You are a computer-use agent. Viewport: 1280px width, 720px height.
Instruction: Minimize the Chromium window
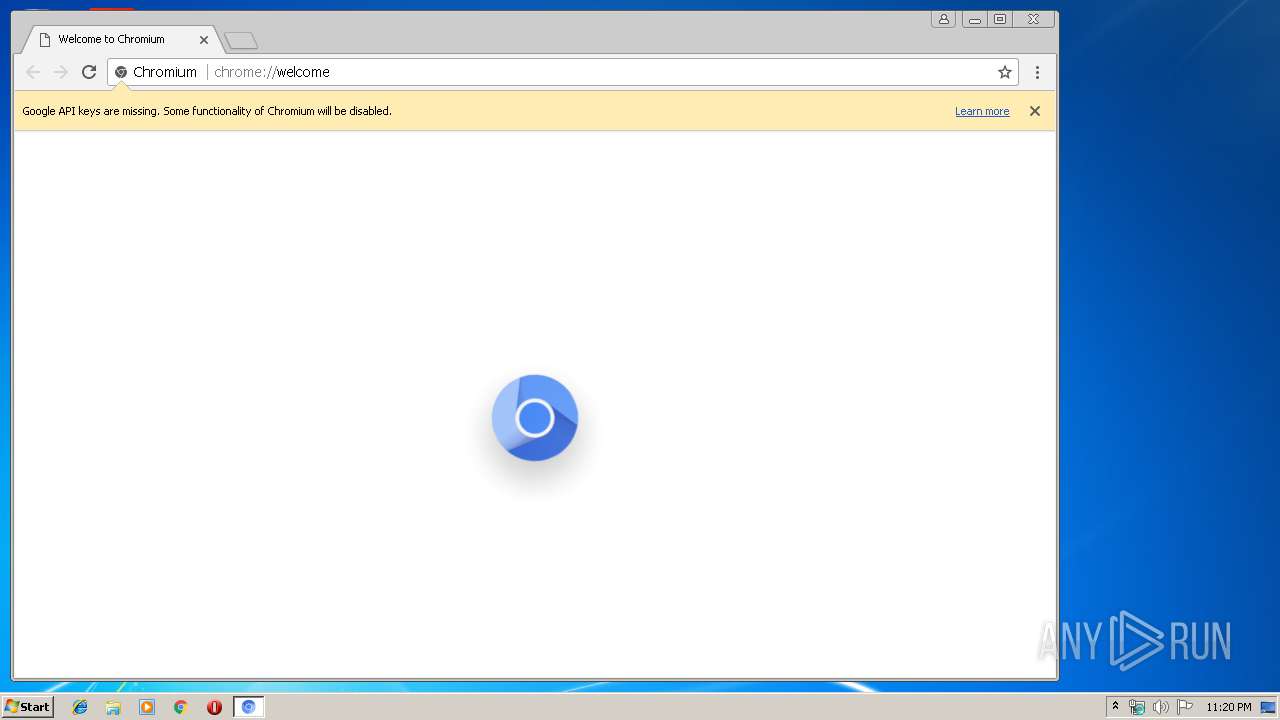pyautogui.click(x=974, y=19)
